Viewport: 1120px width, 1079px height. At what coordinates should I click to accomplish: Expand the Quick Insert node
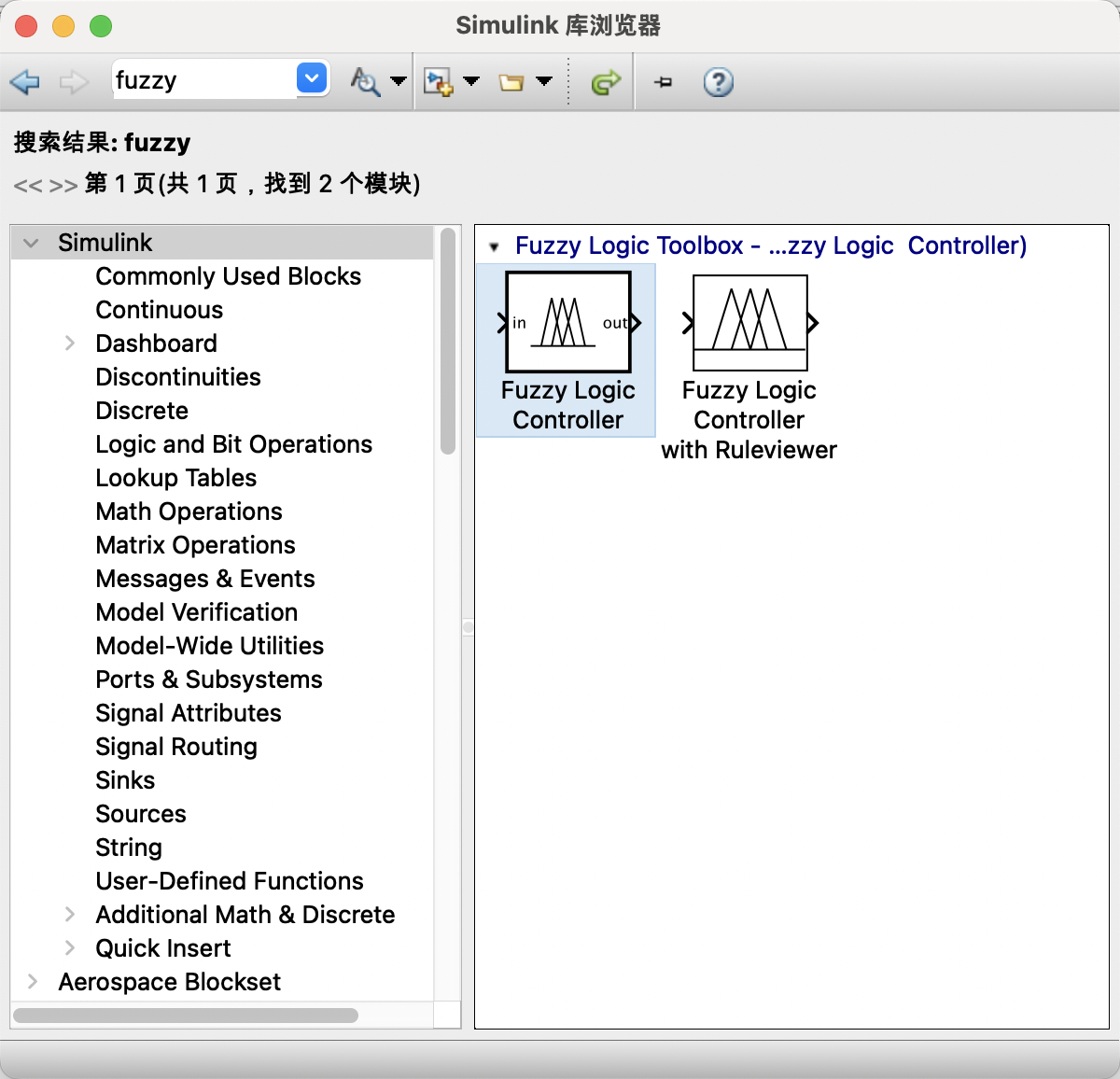pos(70,948)
